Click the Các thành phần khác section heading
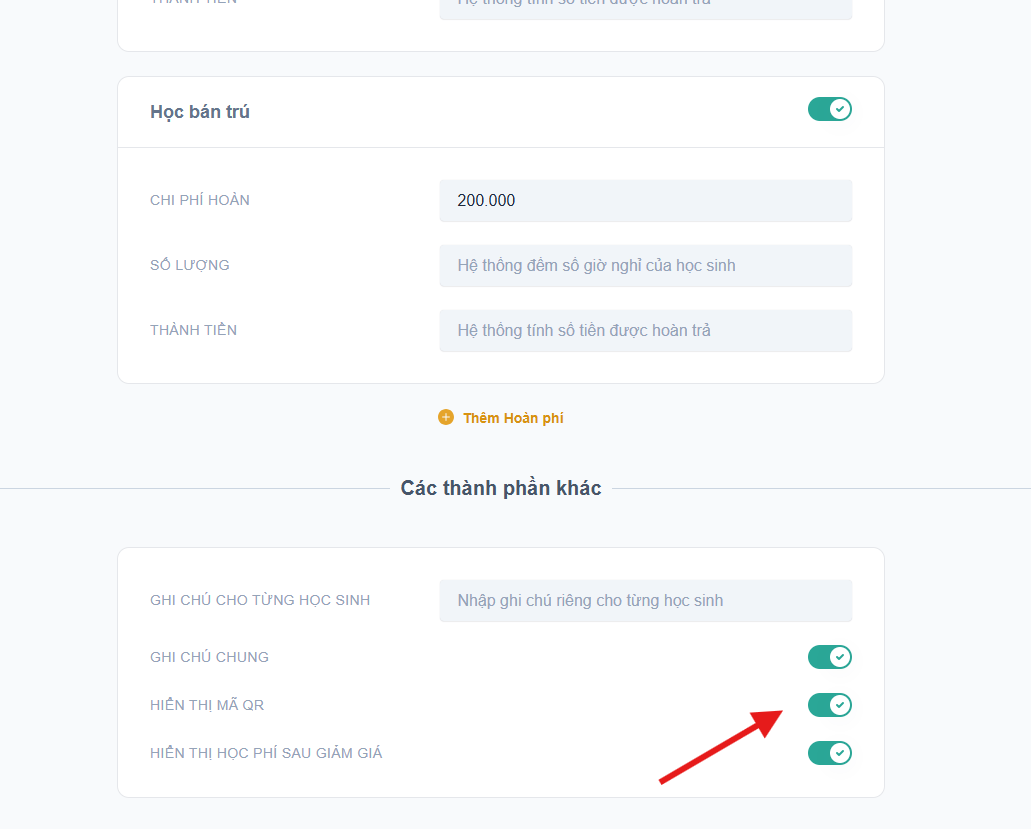The height and width of the screenshot is (829, 1031). tap(501, 488)
